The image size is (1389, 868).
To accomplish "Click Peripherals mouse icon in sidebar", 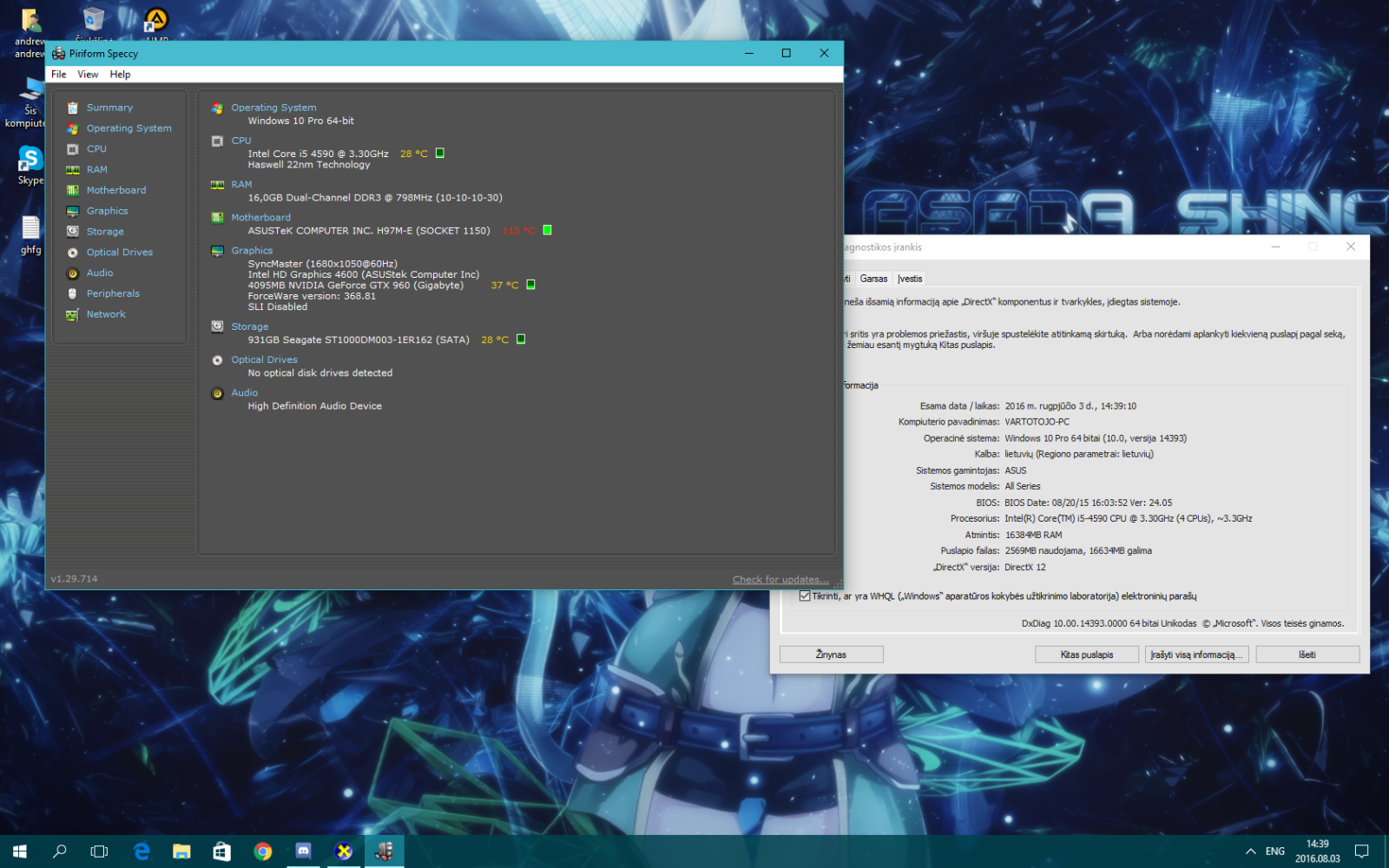I will [x=73, y=293].
